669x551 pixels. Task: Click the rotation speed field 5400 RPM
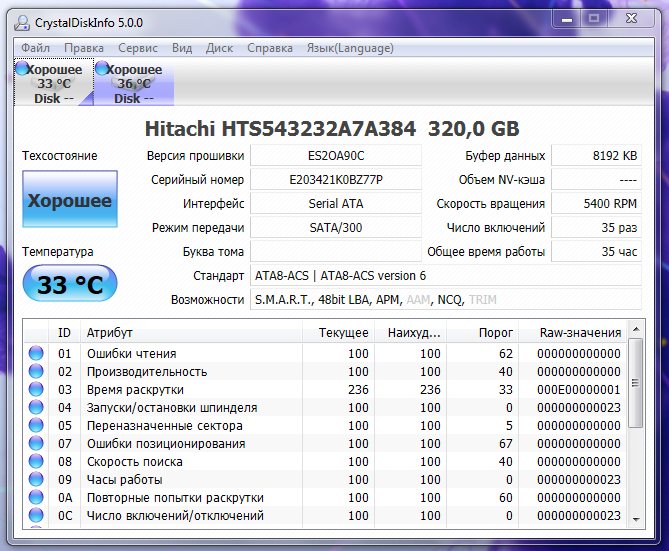tap(596, 204)
